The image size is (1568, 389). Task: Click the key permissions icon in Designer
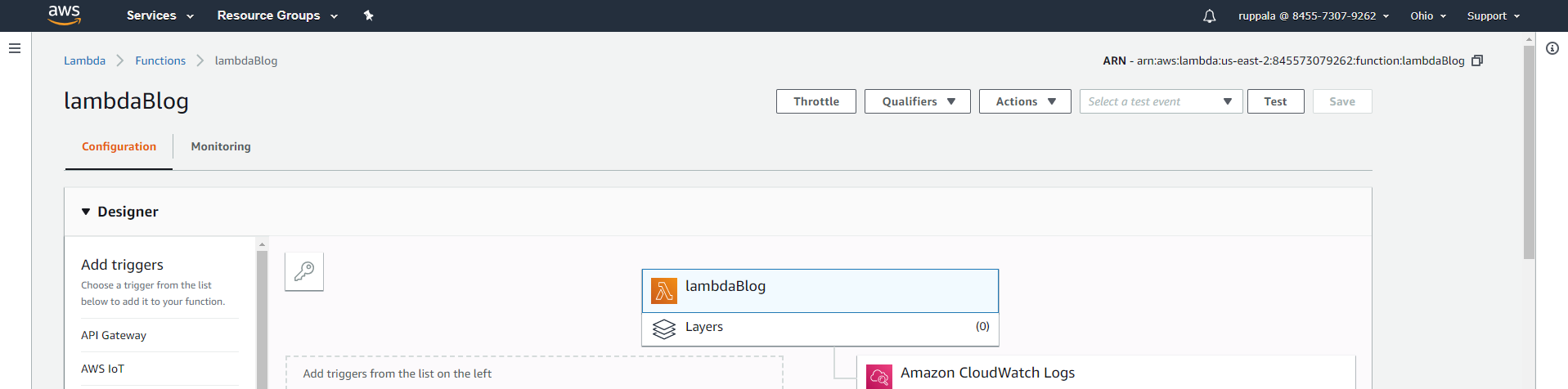[304, 271]
